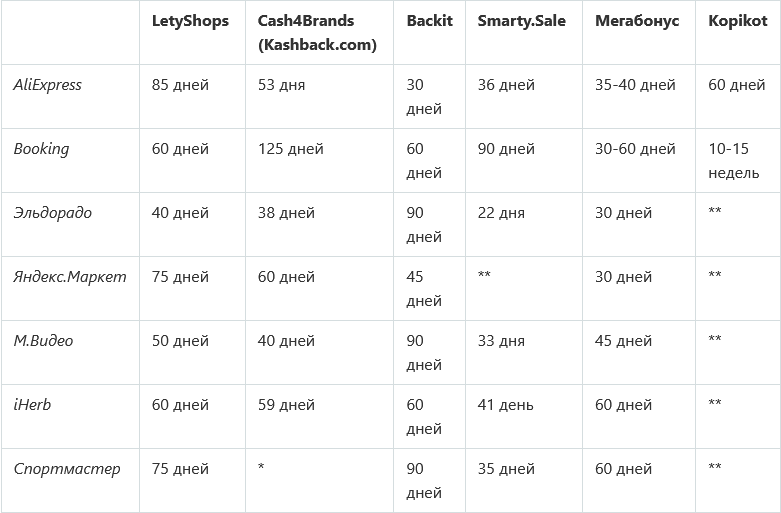Select the "125 дней" Booking cell
781x513 pixels.
[290, 149]
